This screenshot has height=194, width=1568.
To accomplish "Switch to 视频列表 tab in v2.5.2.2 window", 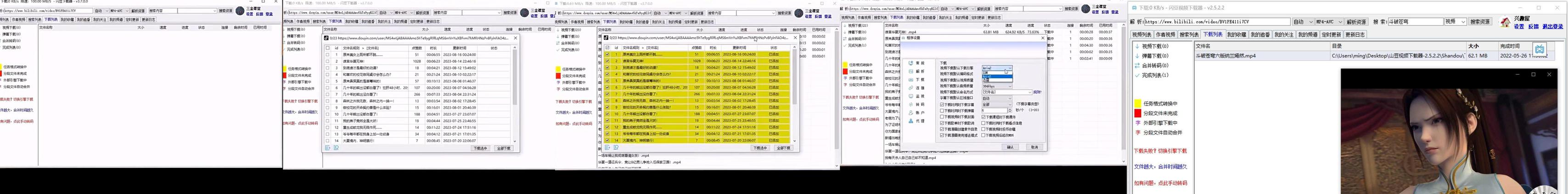I will coord(1142,34).
